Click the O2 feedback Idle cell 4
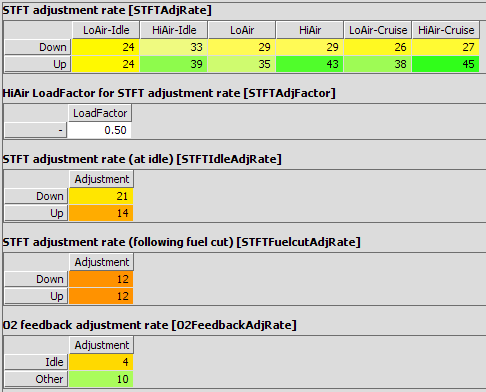486x392 pixels. click(101, 362)
